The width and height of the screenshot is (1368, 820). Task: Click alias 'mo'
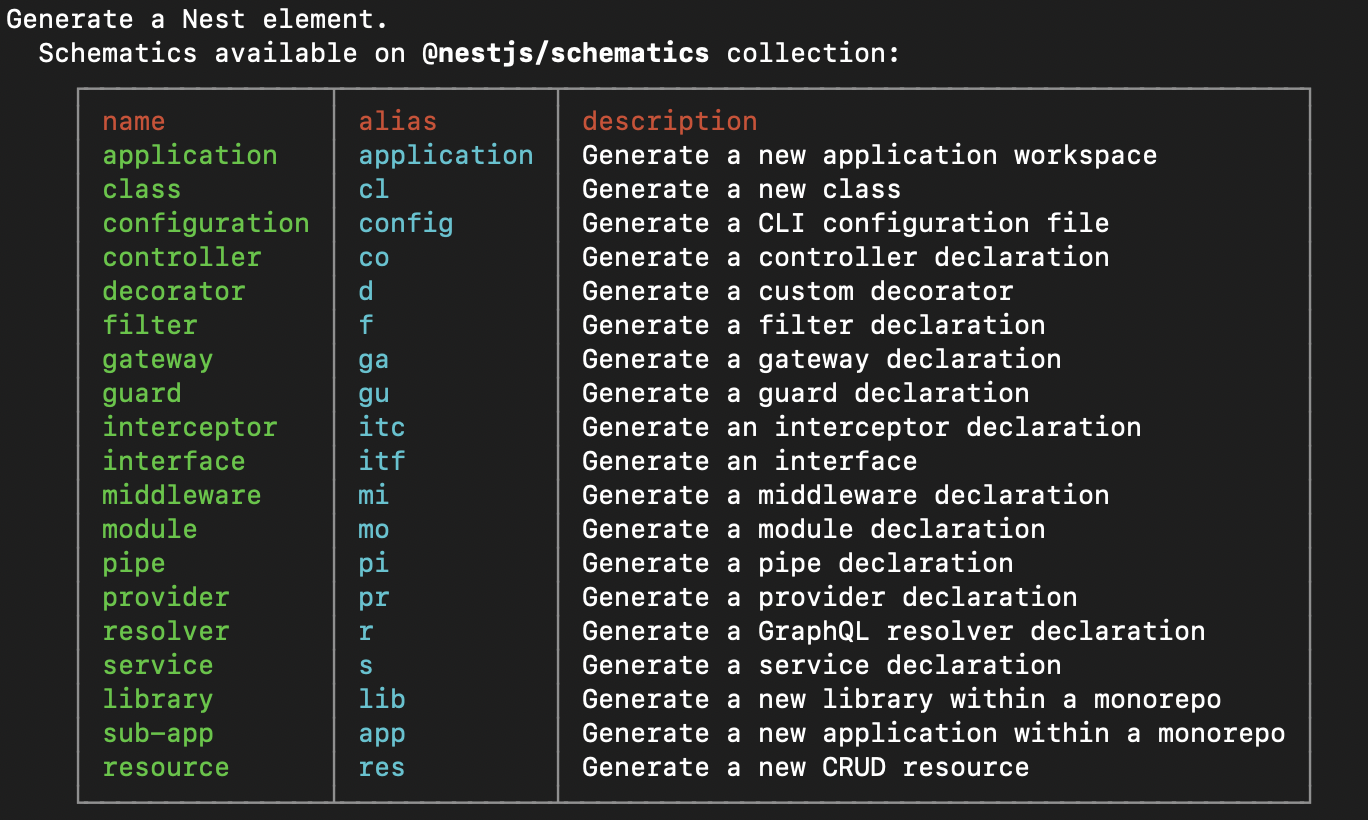[374, 530]
